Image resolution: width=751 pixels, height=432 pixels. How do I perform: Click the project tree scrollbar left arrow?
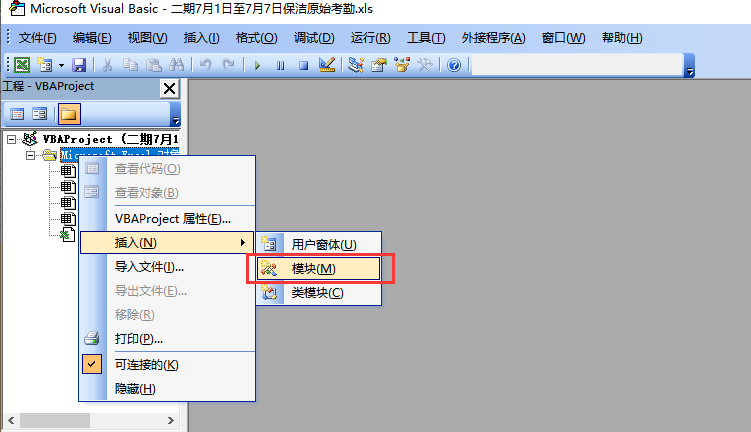click(x=11, y=421)
